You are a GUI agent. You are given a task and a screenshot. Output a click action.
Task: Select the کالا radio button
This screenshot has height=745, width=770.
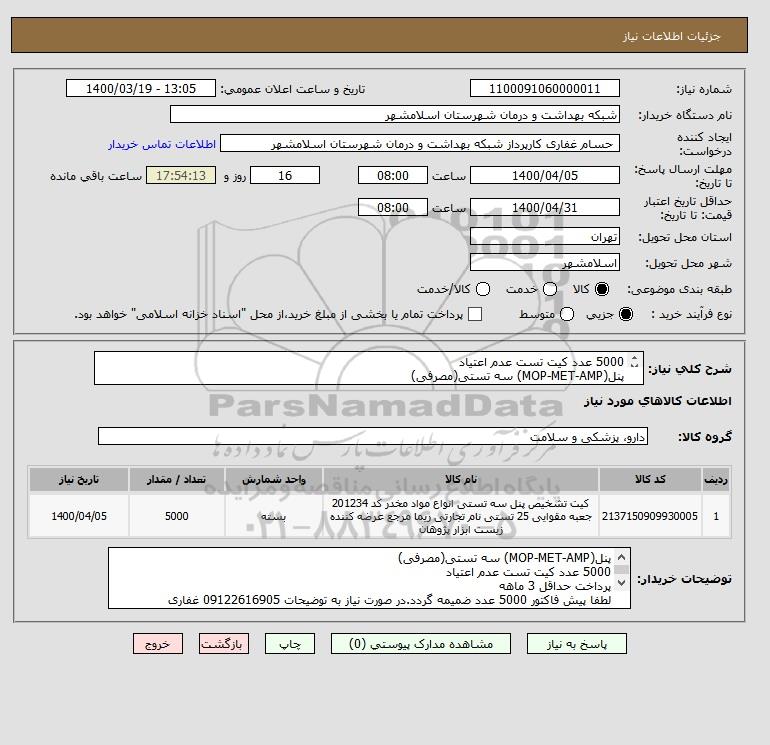pyautogui.click(x=602, y=289)
